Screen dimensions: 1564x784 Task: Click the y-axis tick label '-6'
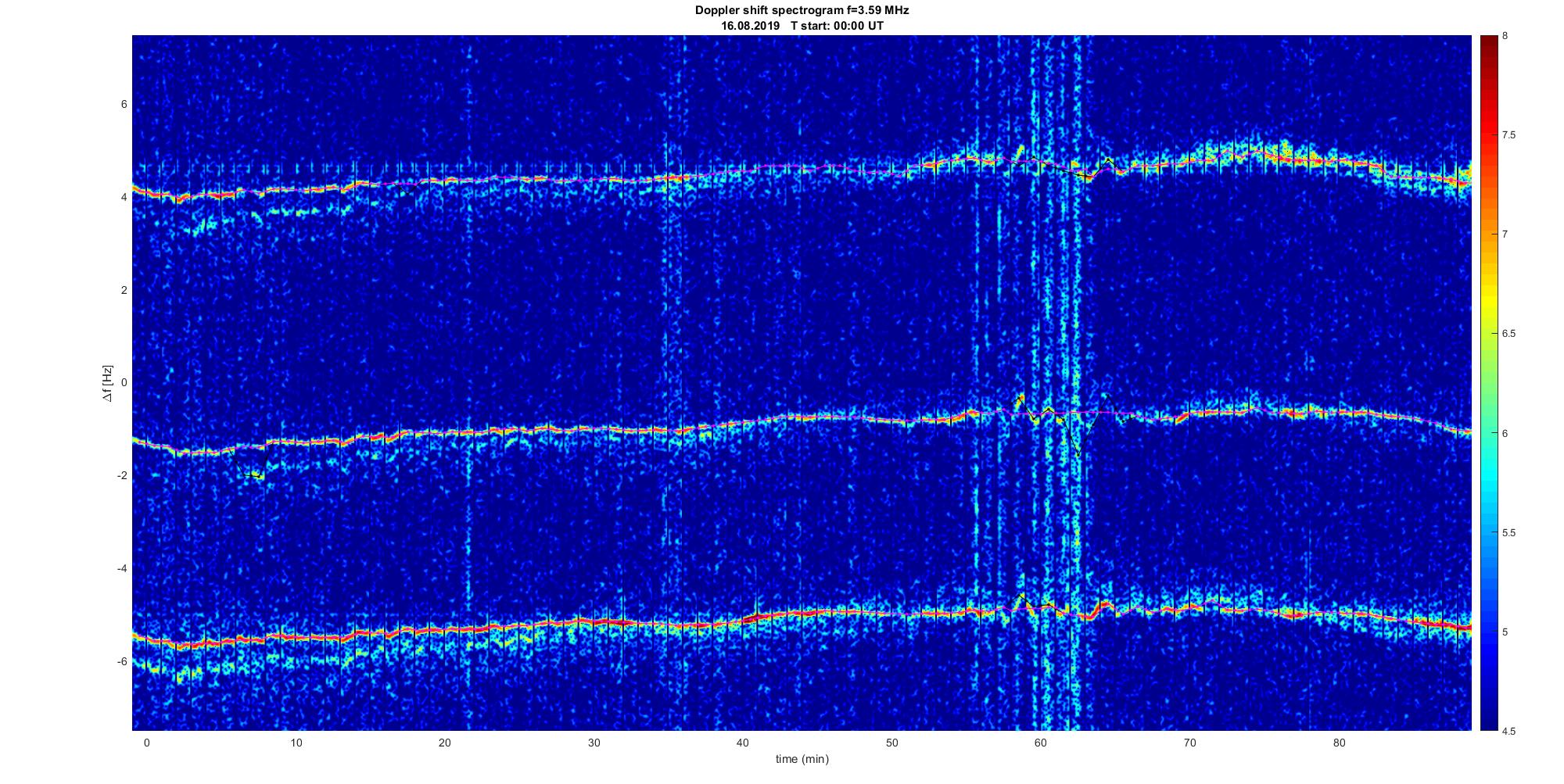(x=122, y=661)
